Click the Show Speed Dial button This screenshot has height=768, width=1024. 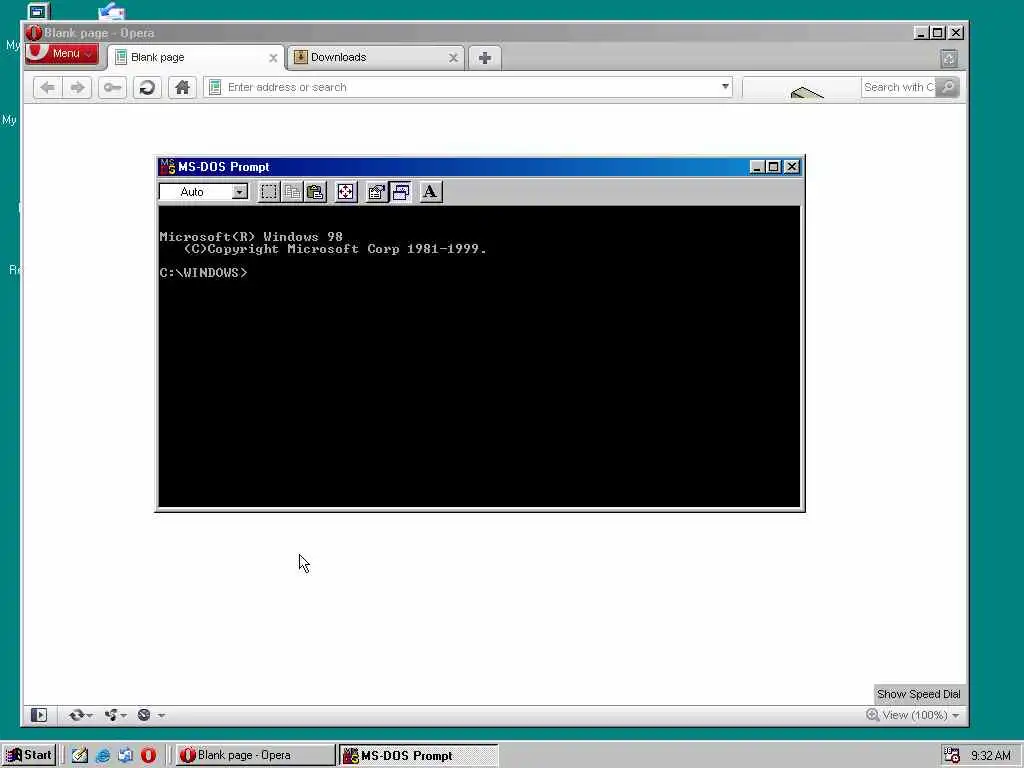point(918,694)
